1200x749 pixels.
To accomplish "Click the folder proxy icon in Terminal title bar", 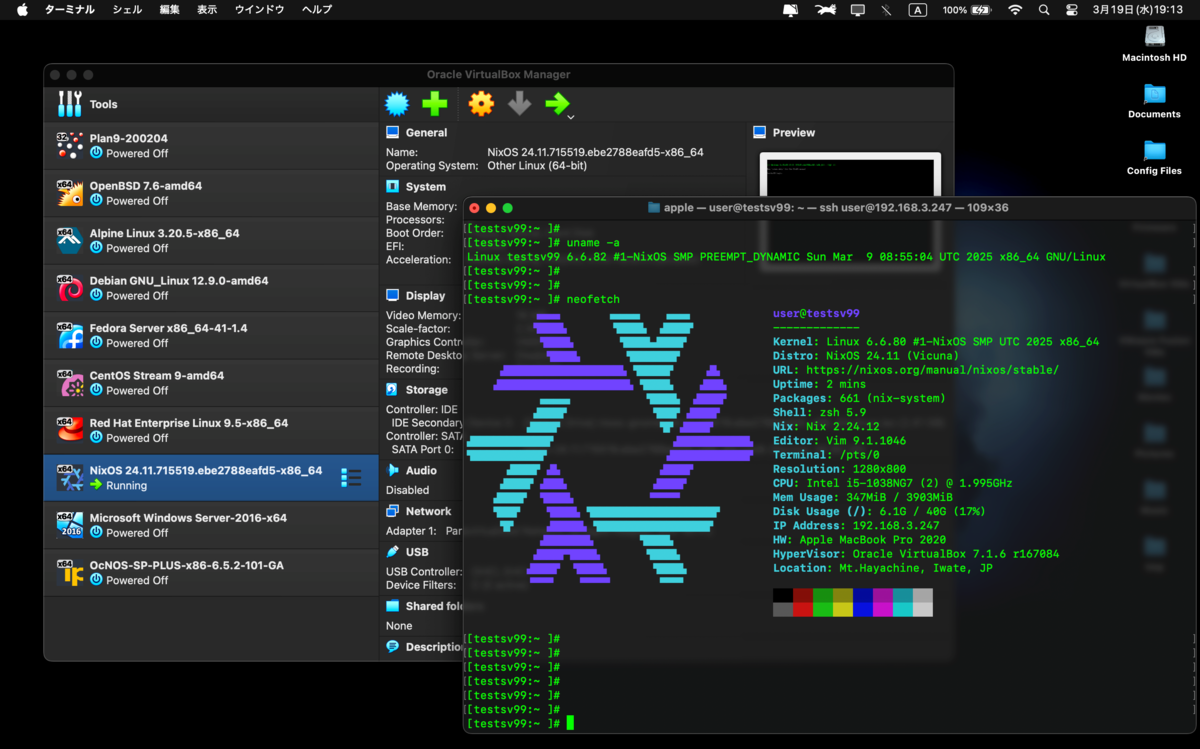I will pos(654,208).
